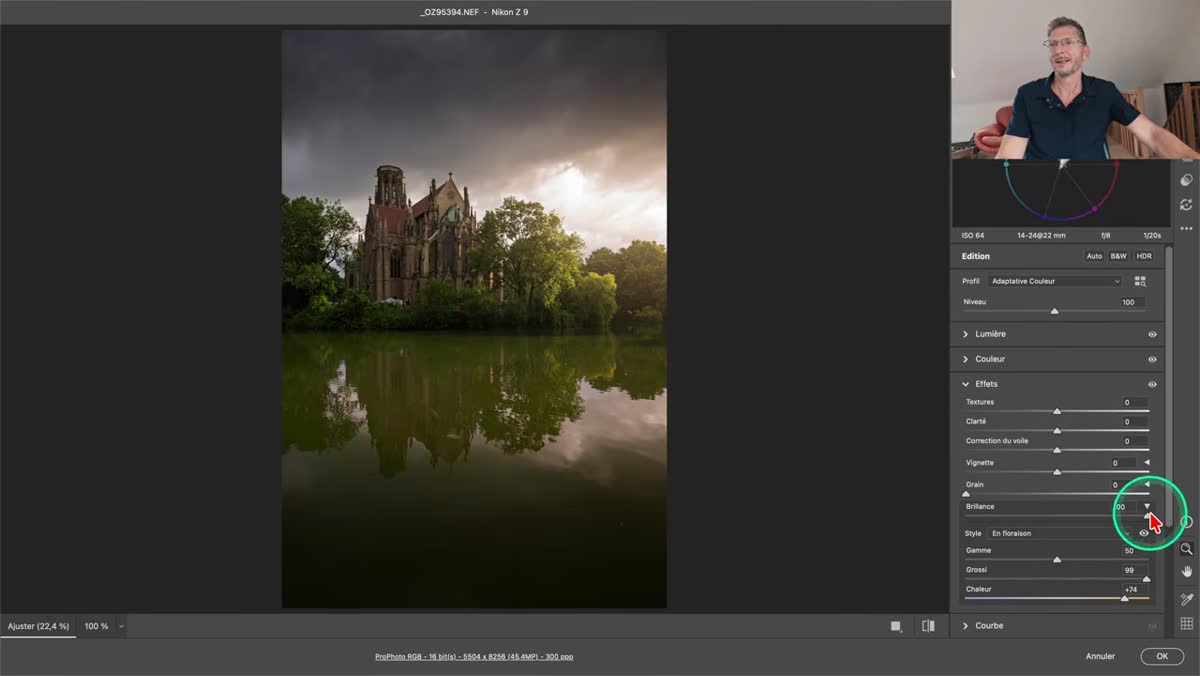
Task: Toggle visibility eye of Lumière panel
Action: point(1152,334)
